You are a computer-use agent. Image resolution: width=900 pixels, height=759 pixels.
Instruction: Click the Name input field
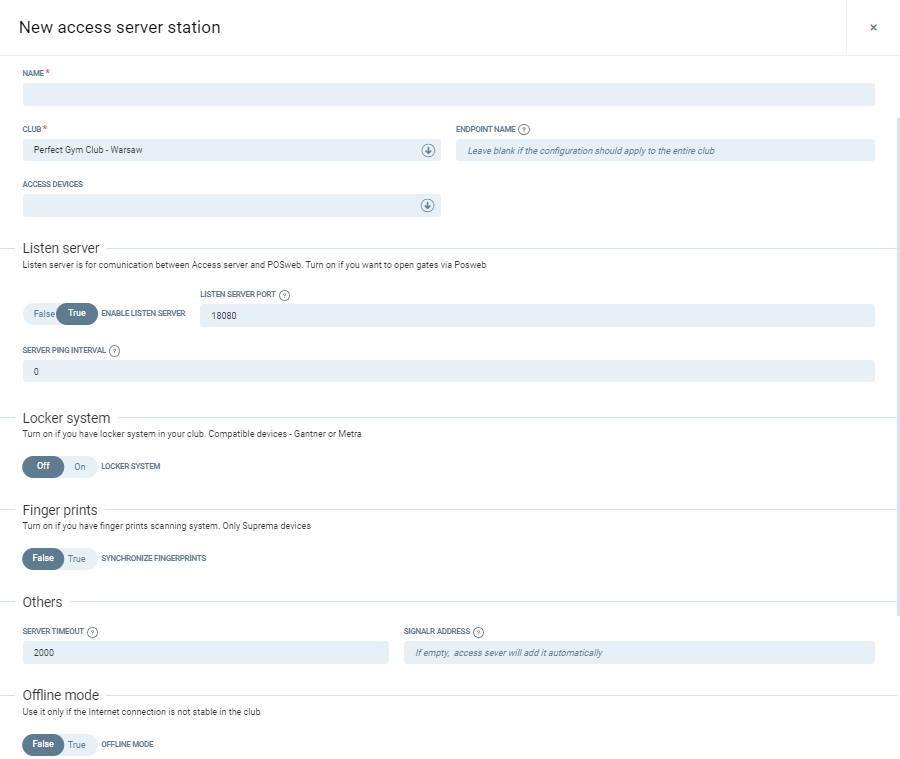click(x=448, y=95)
